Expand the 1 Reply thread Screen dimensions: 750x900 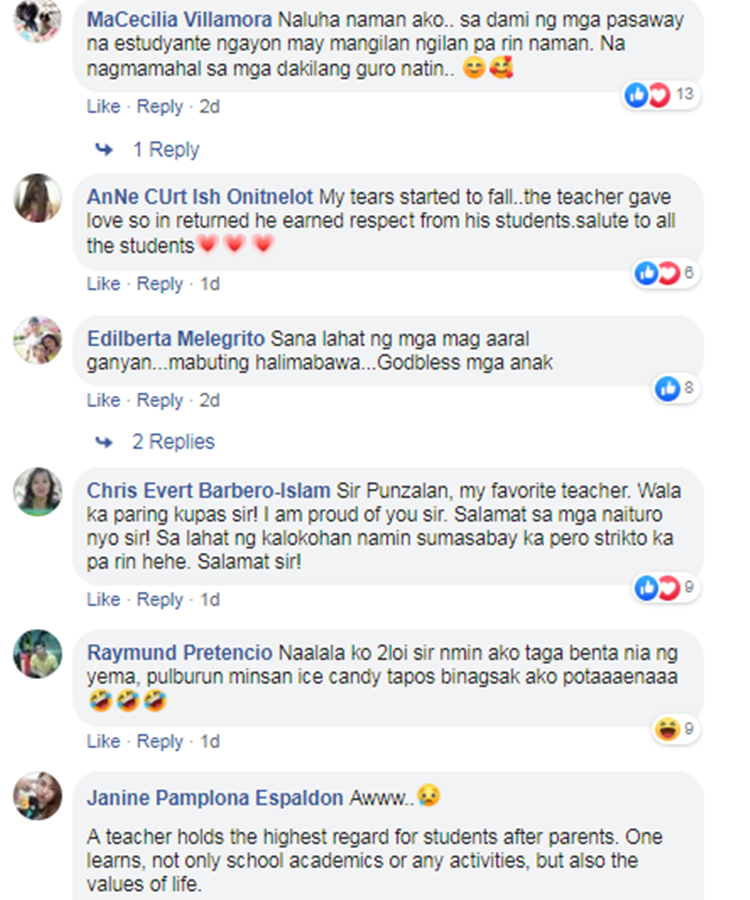point(166,150)
